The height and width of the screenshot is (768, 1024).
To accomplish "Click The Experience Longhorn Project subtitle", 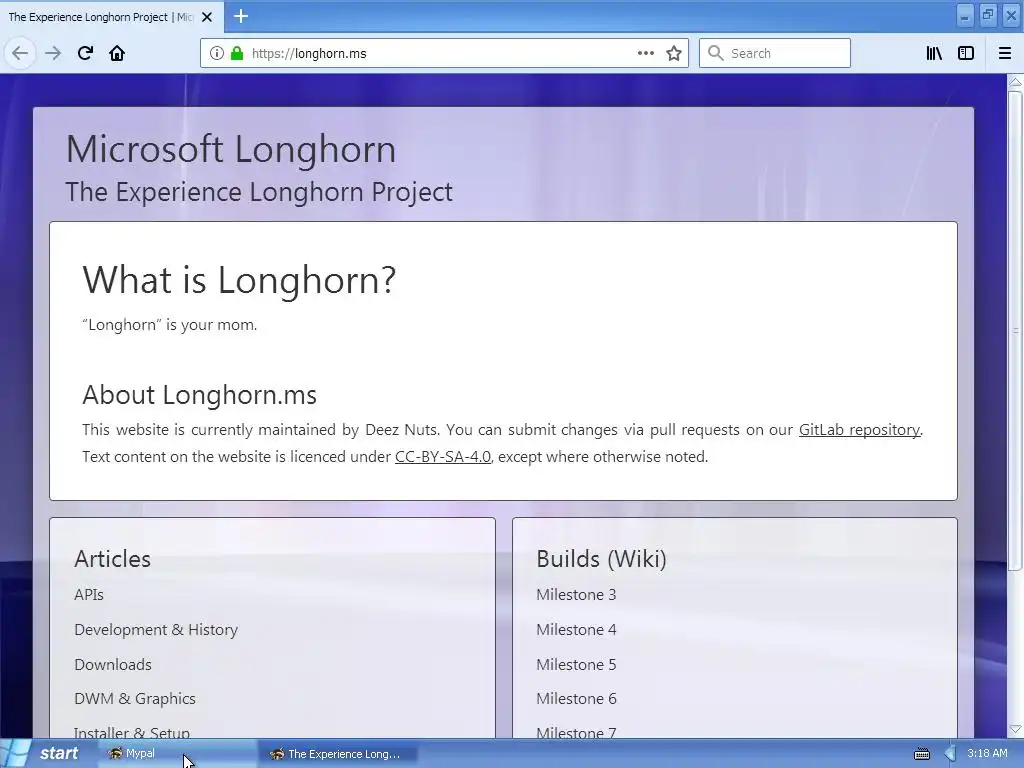I will click(259, 192).
